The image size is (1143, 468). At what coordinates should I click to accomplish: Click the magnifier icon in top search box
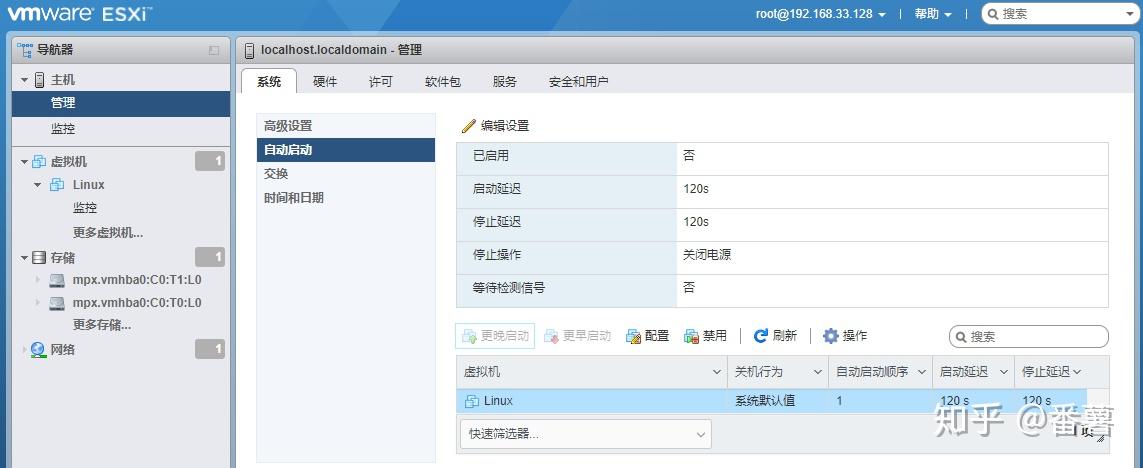(x=994, y=14)
